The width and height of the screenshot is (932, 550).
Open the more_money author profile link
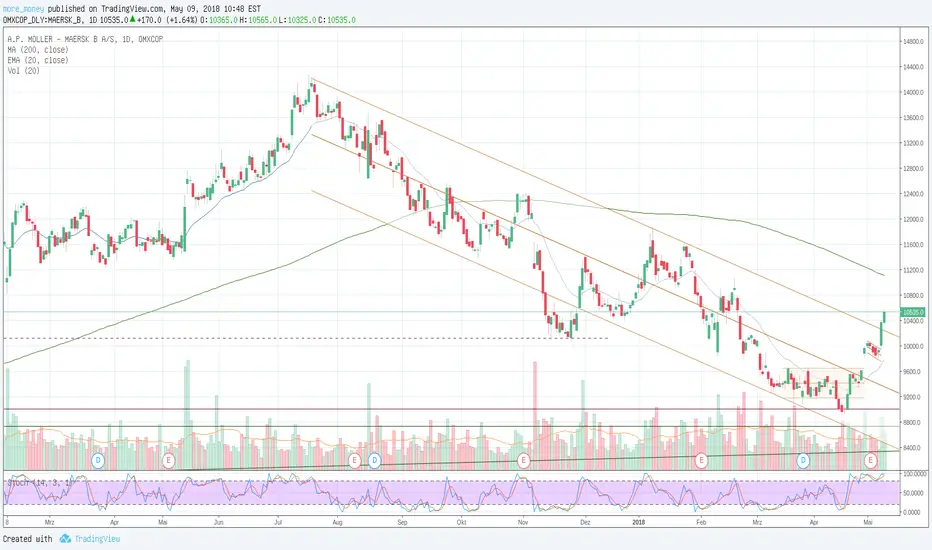coord(23,9)
